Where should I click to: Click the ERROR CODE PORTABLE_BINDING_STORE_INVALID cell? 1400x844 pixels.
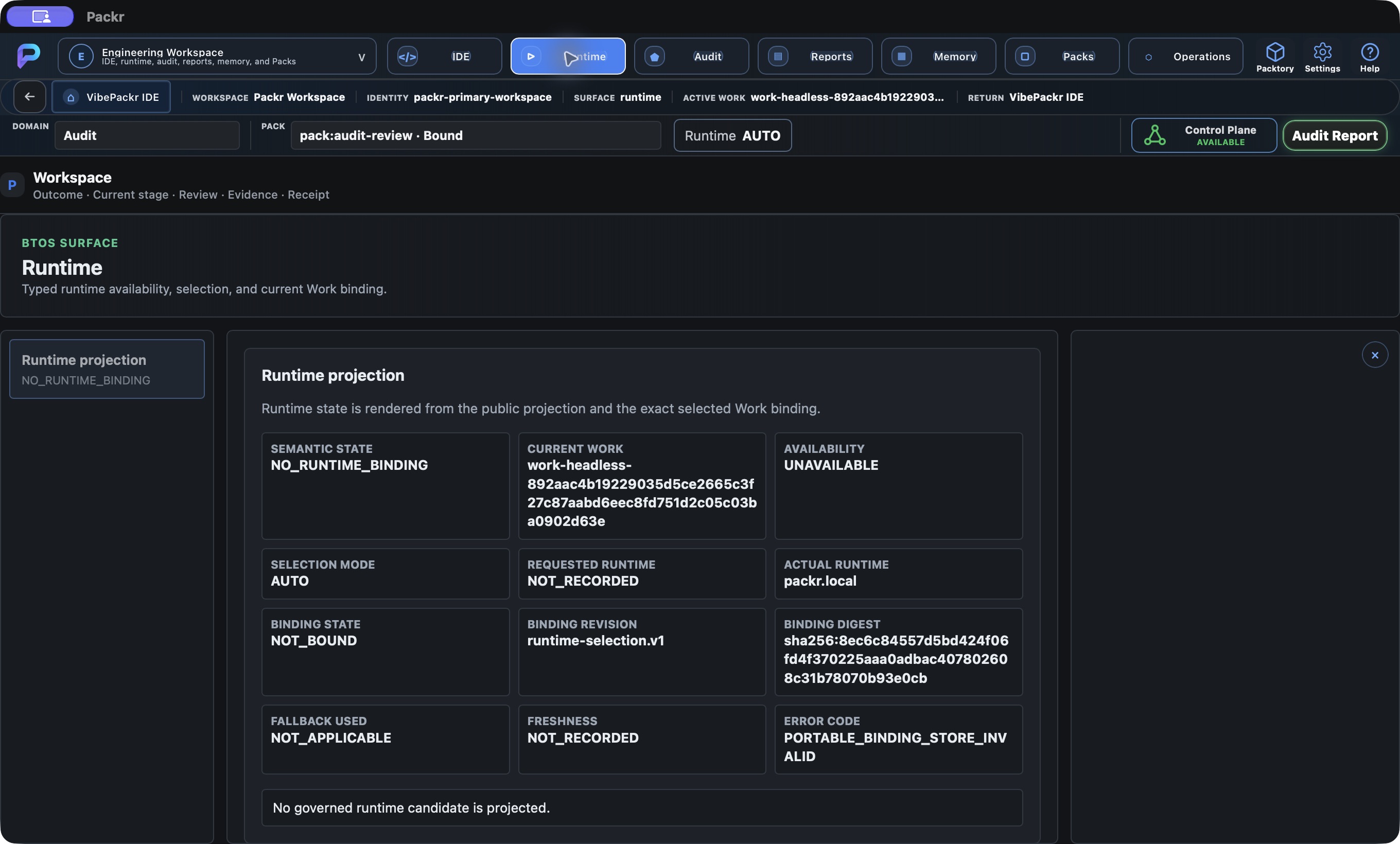(x=898, y=739)
